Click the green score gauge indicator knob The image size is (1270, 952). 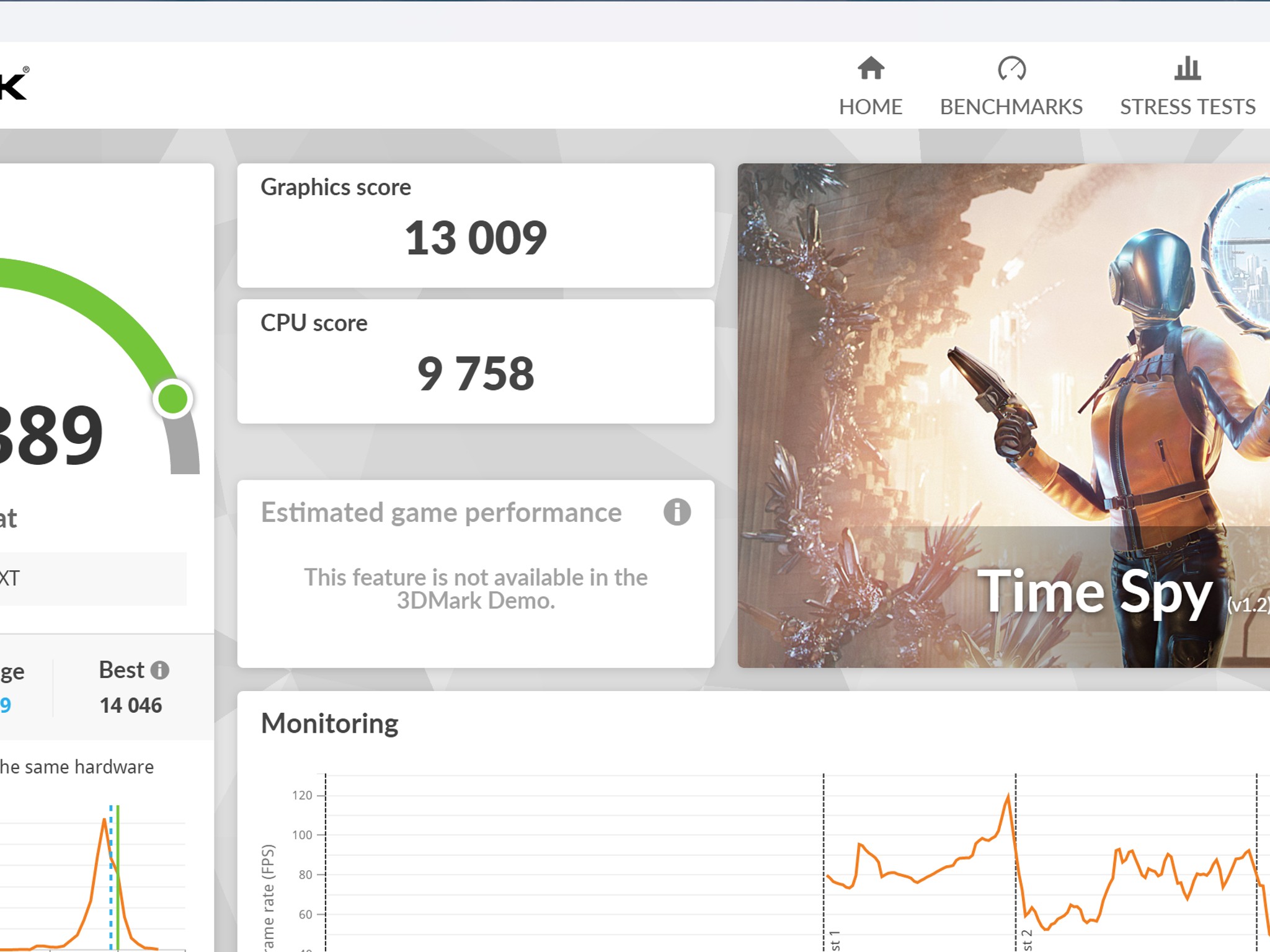173,399
